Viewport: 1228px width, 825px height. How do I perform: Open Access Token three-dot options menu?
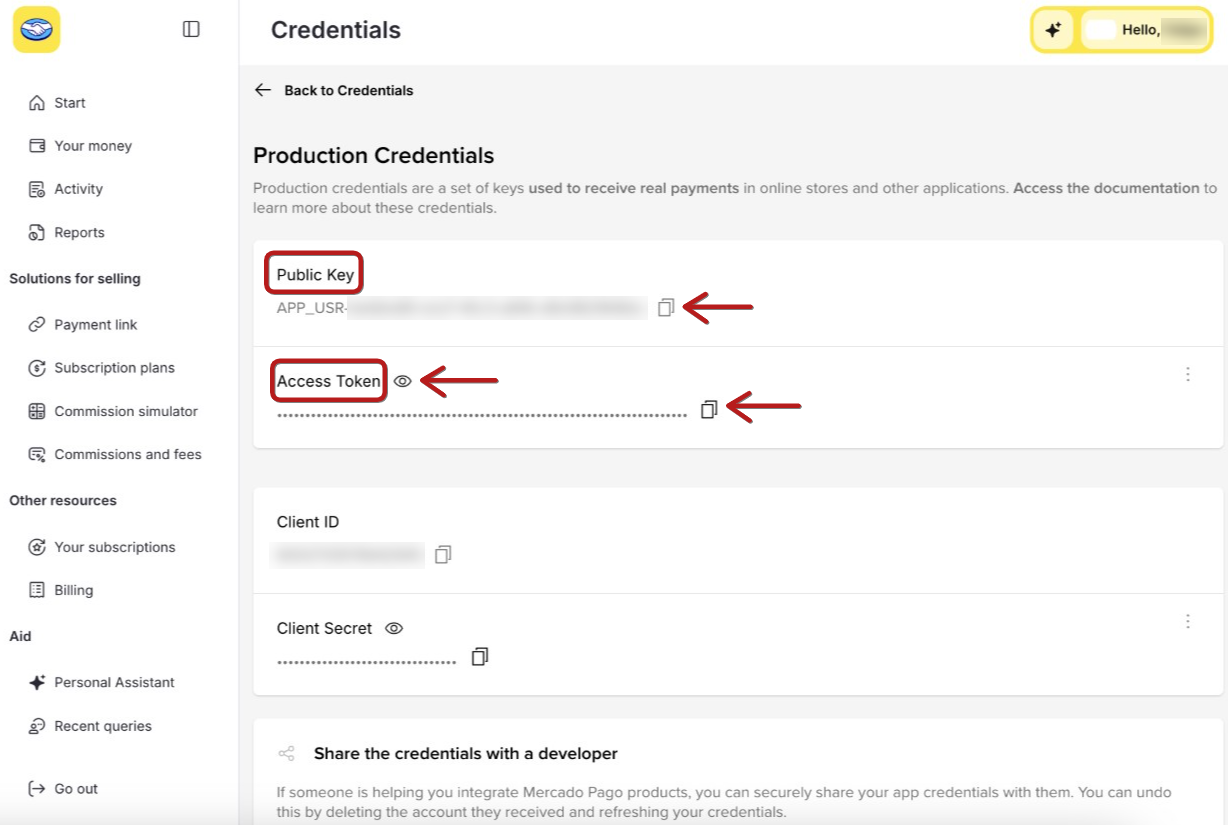[x=1188, y=374]
